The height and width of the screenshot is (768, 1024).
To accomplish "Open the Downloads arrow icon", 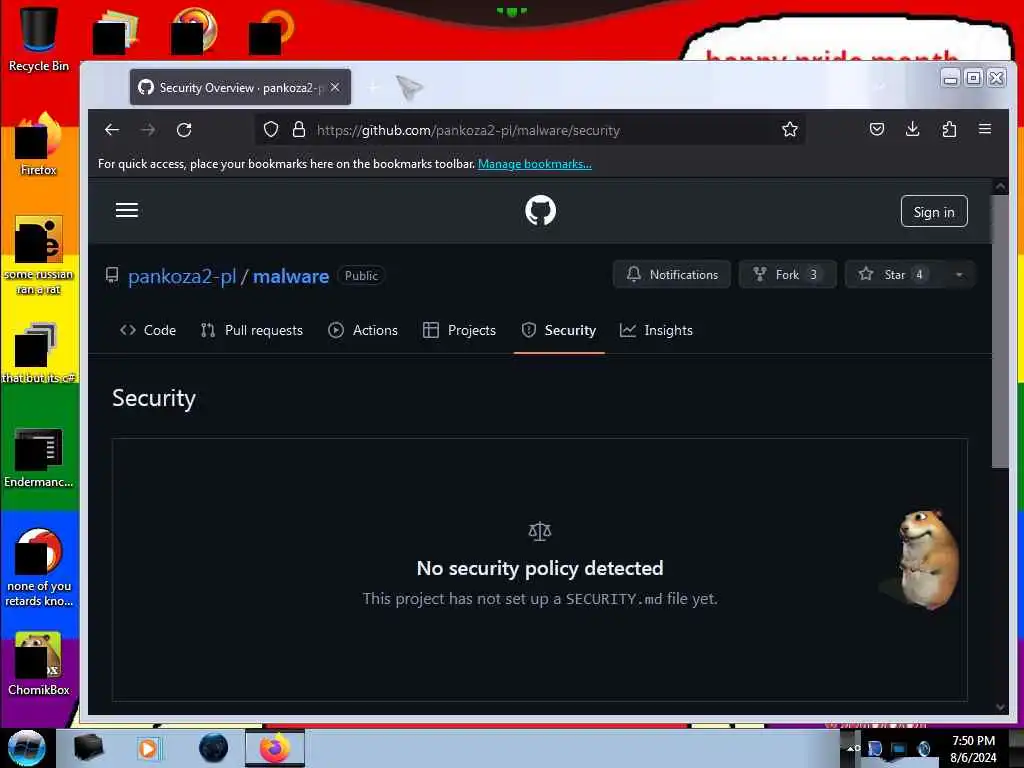I will click(912, 129).
